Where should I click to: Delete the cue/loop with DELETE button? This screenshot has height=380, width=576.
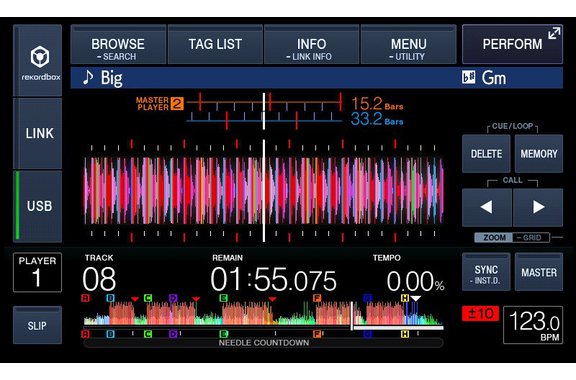(x=486, y=154)
